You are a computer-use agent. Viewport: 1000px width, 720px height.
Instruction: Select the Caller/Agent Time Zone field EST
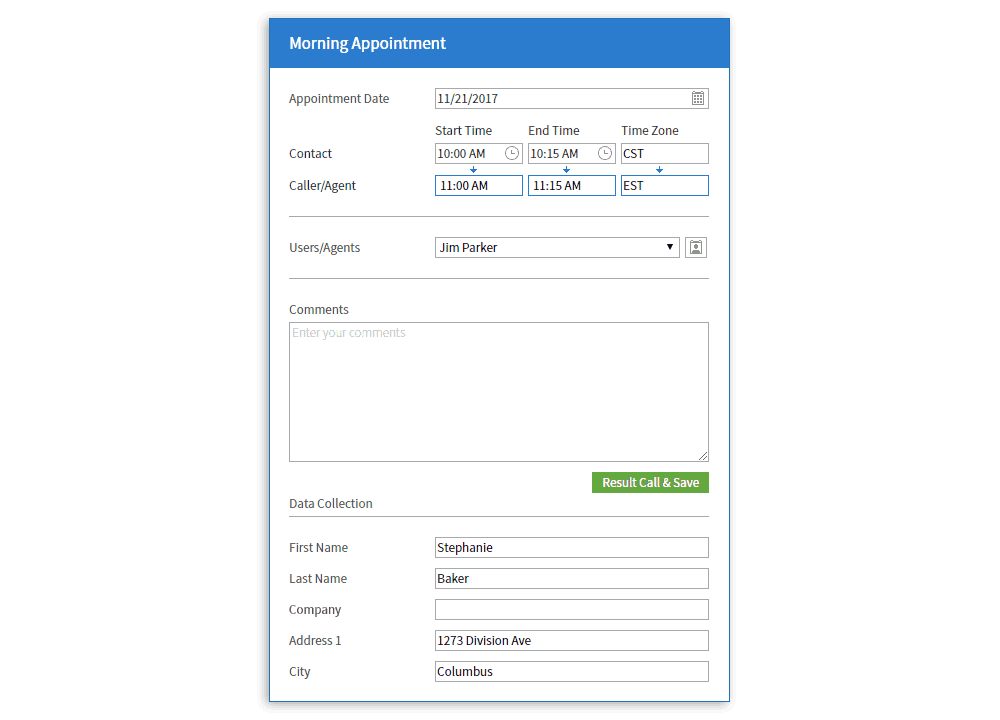point(664,185)
